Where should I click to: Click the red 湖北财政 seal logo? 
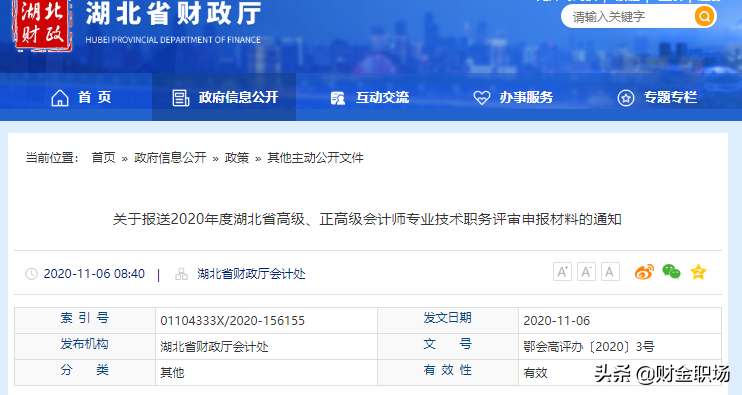(x=44, y=25)
